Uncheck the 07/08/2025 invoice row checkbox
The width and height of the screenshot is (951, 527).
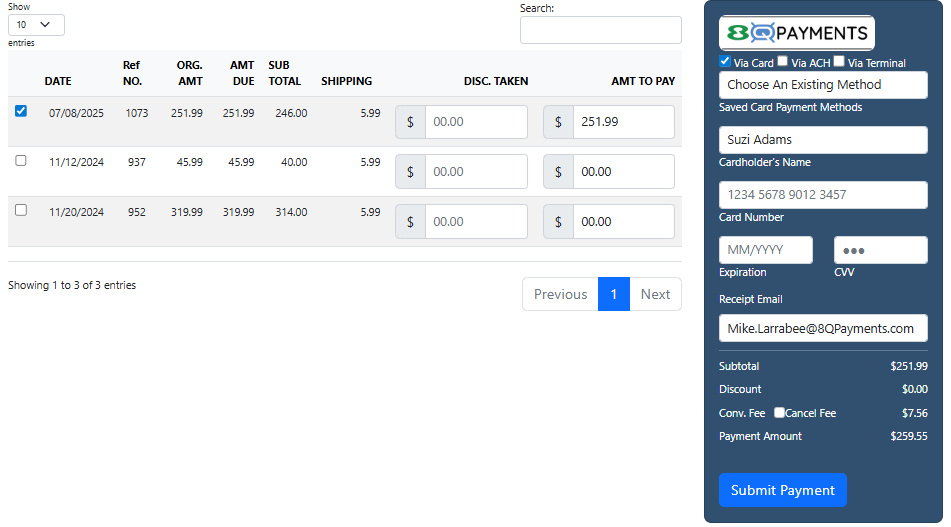pos(21,111)
